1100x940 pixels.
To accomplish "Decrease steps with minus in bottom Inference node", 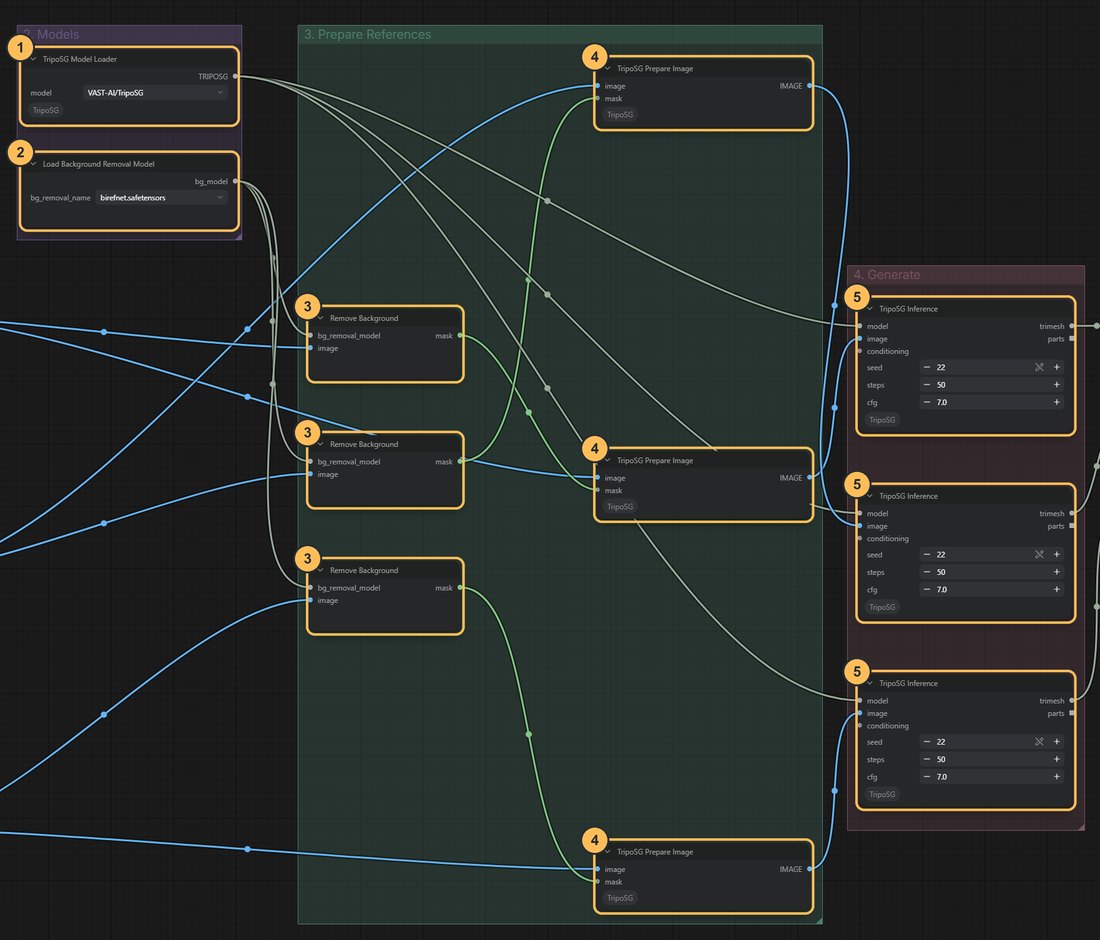I will pyautogui.click(x=927, y=760).
